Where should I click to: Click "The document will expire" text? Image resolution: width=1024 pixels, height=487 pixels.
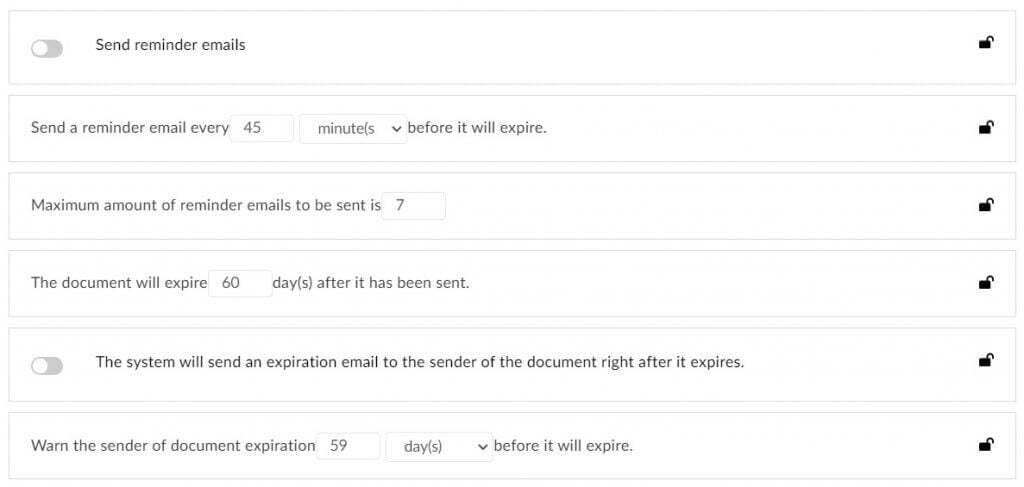point(119,283)
